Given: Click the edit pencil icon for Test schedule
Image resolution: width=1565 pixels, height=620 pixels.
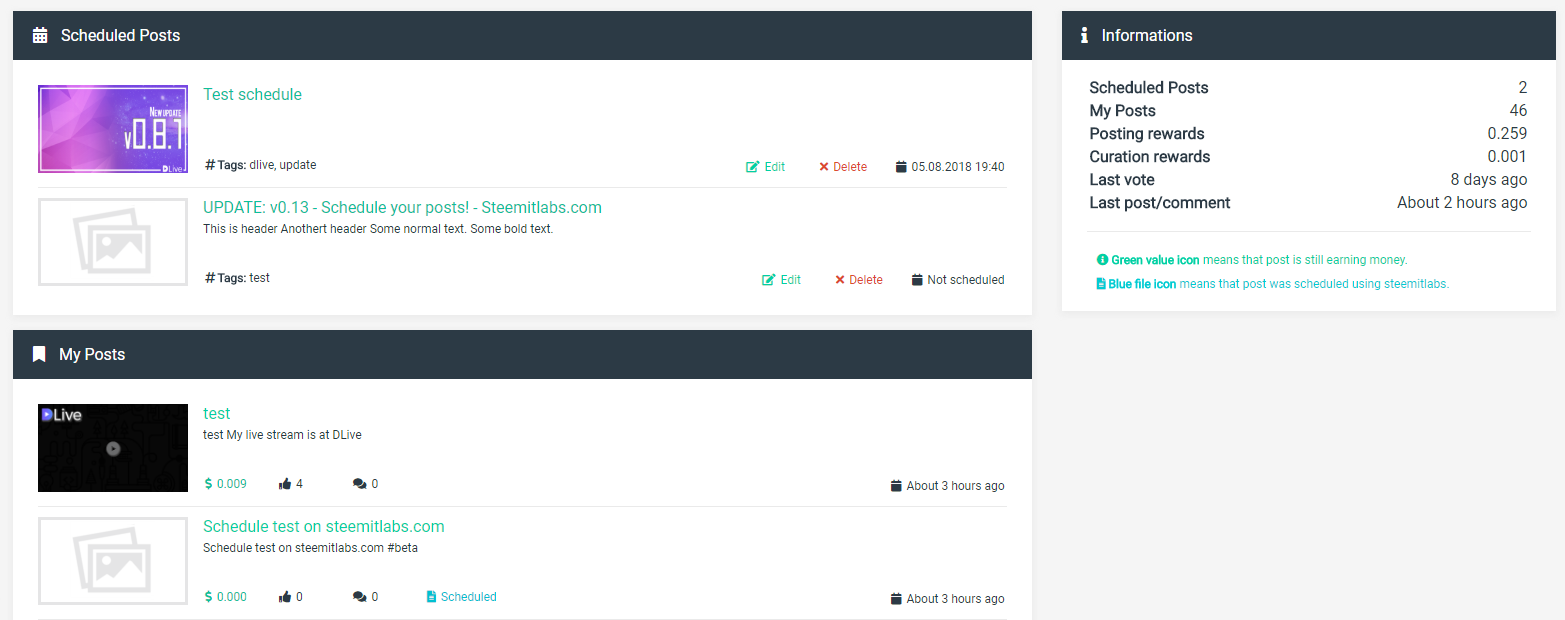Looking at the screenshot, I should pyautogui.click(x=753, y=167).
